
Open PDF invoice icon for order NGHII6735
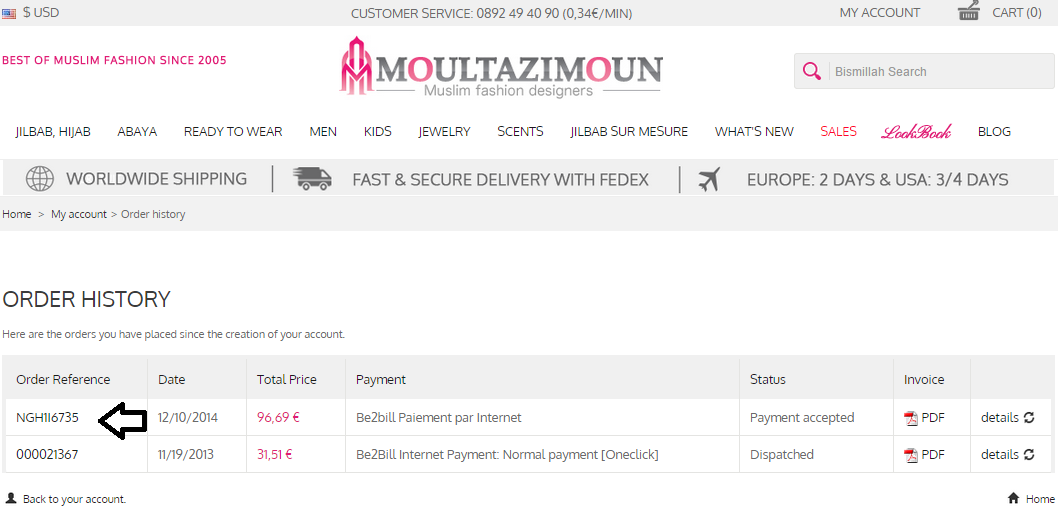pyautogui.click(x=912, y=418)
